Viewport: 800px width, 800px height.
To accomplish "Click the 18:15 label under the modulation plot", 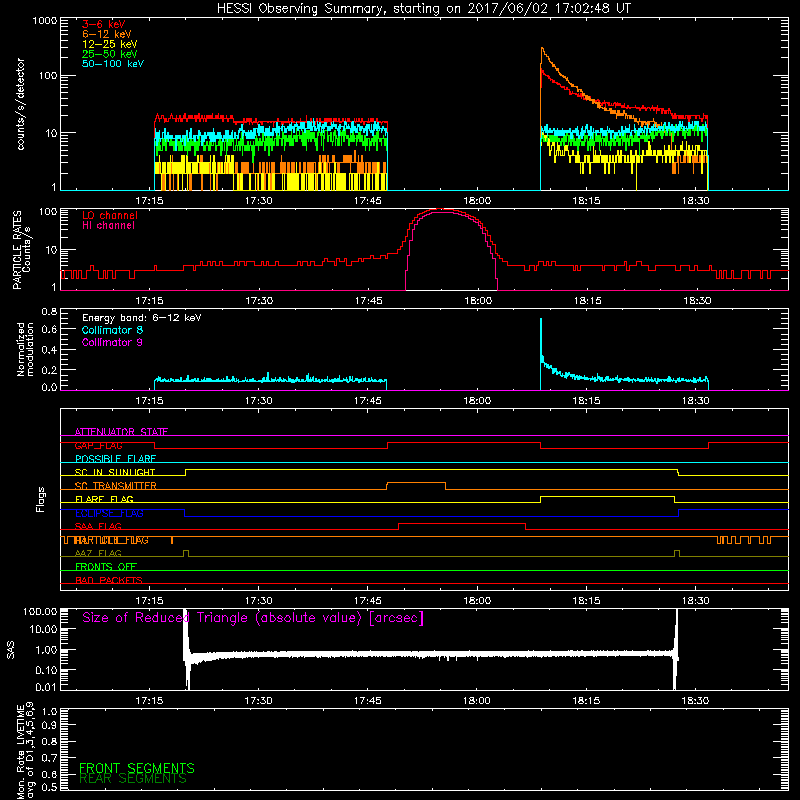I will click(586, 401).
